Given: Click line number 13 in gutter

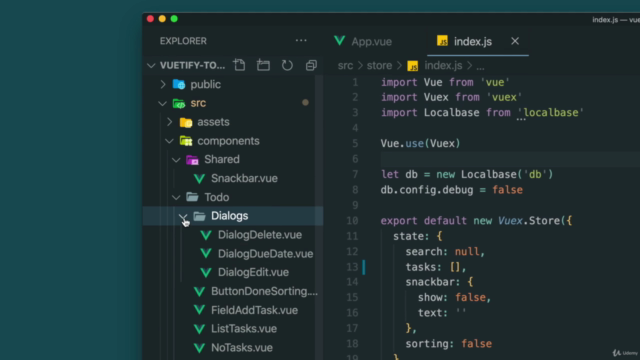Looking at the screenshot, I should [352, 267].
